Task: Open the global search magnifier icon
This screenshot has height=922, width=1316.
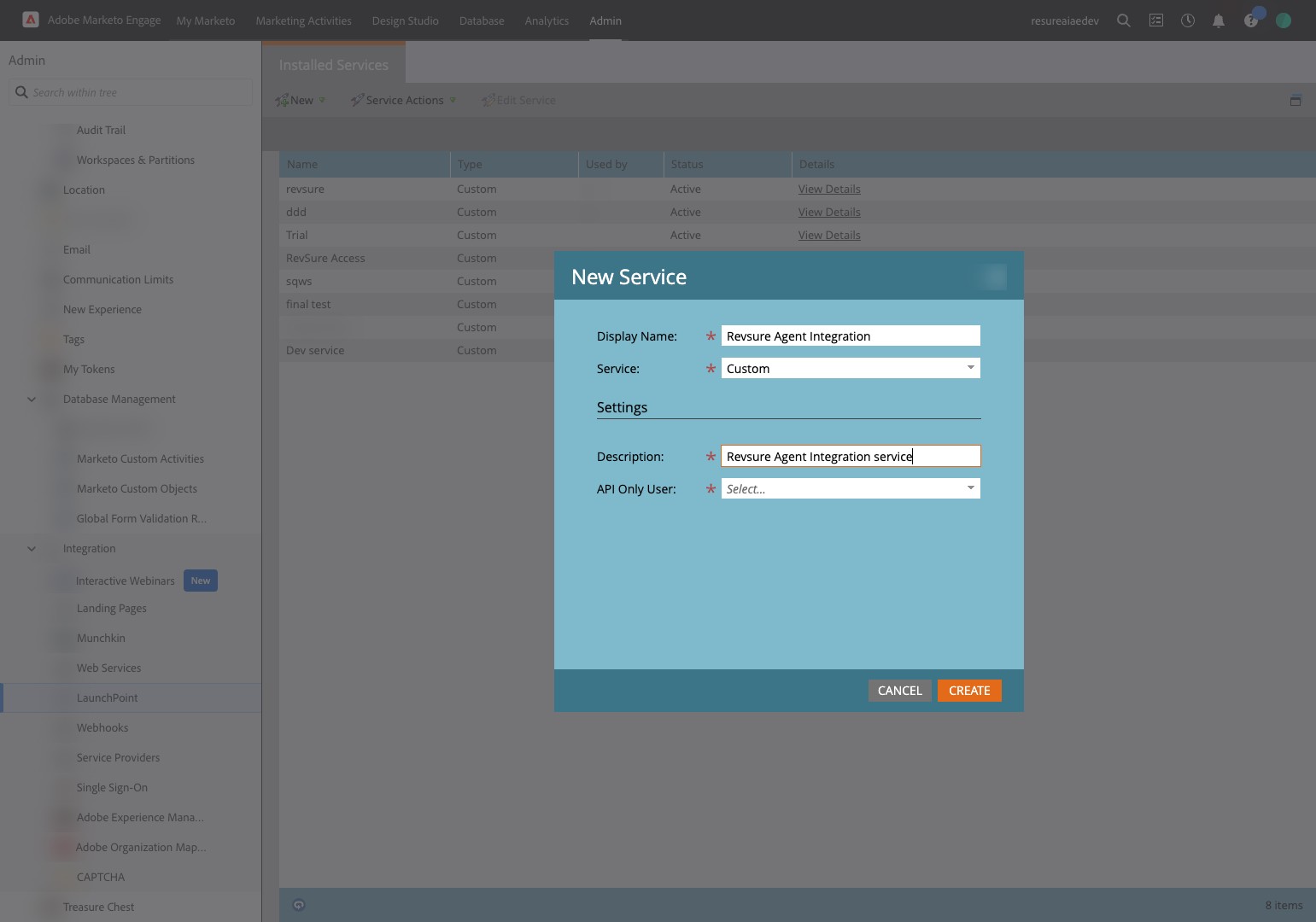Action: [x=1124, y=20]
